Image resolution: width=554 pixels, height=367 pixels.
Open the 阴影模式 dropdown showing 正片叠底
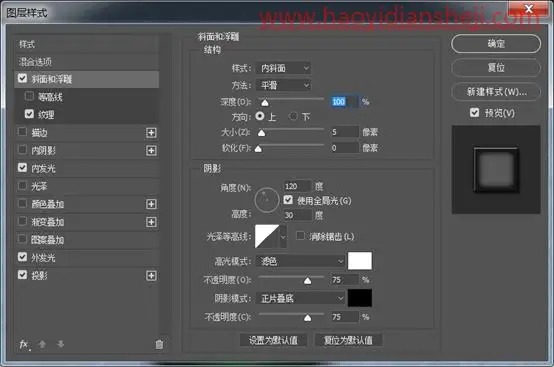pyautogui.click(x=300, y=298)
